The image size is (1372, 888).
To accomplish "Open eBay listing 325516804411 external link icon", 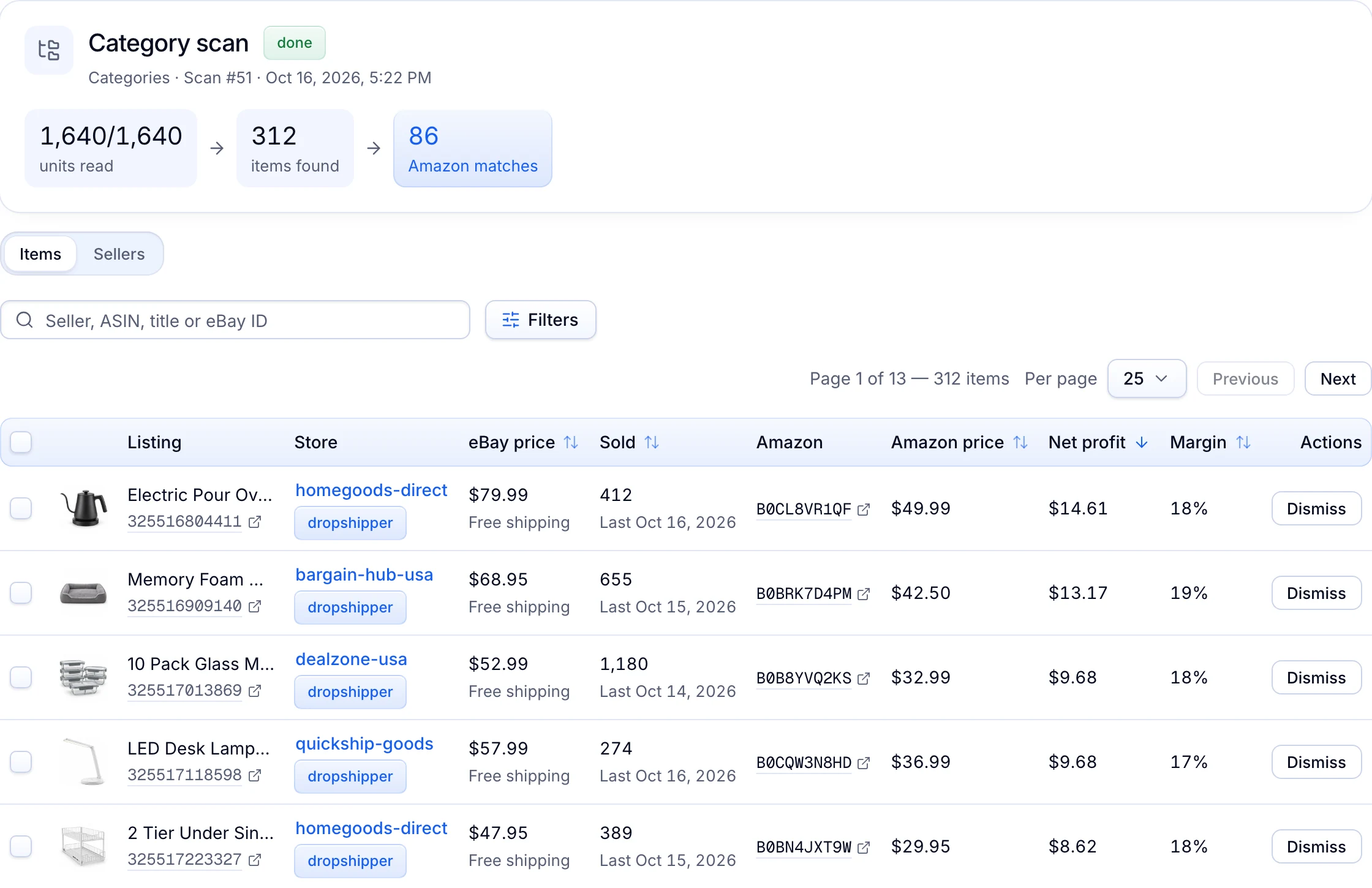I will (255, 522).
